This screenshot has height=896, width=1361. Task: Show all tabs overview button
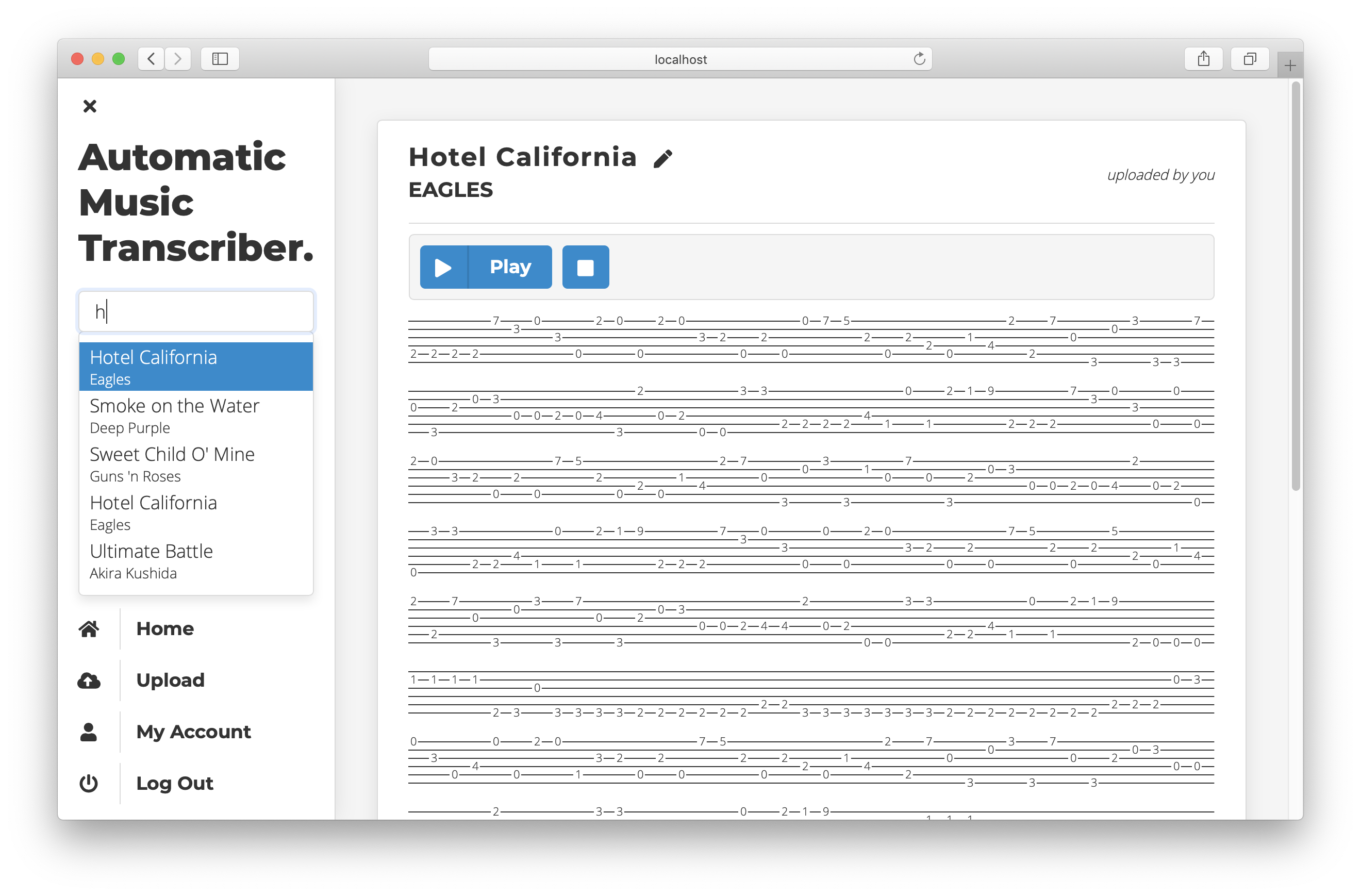click(x=1250, y=59)
